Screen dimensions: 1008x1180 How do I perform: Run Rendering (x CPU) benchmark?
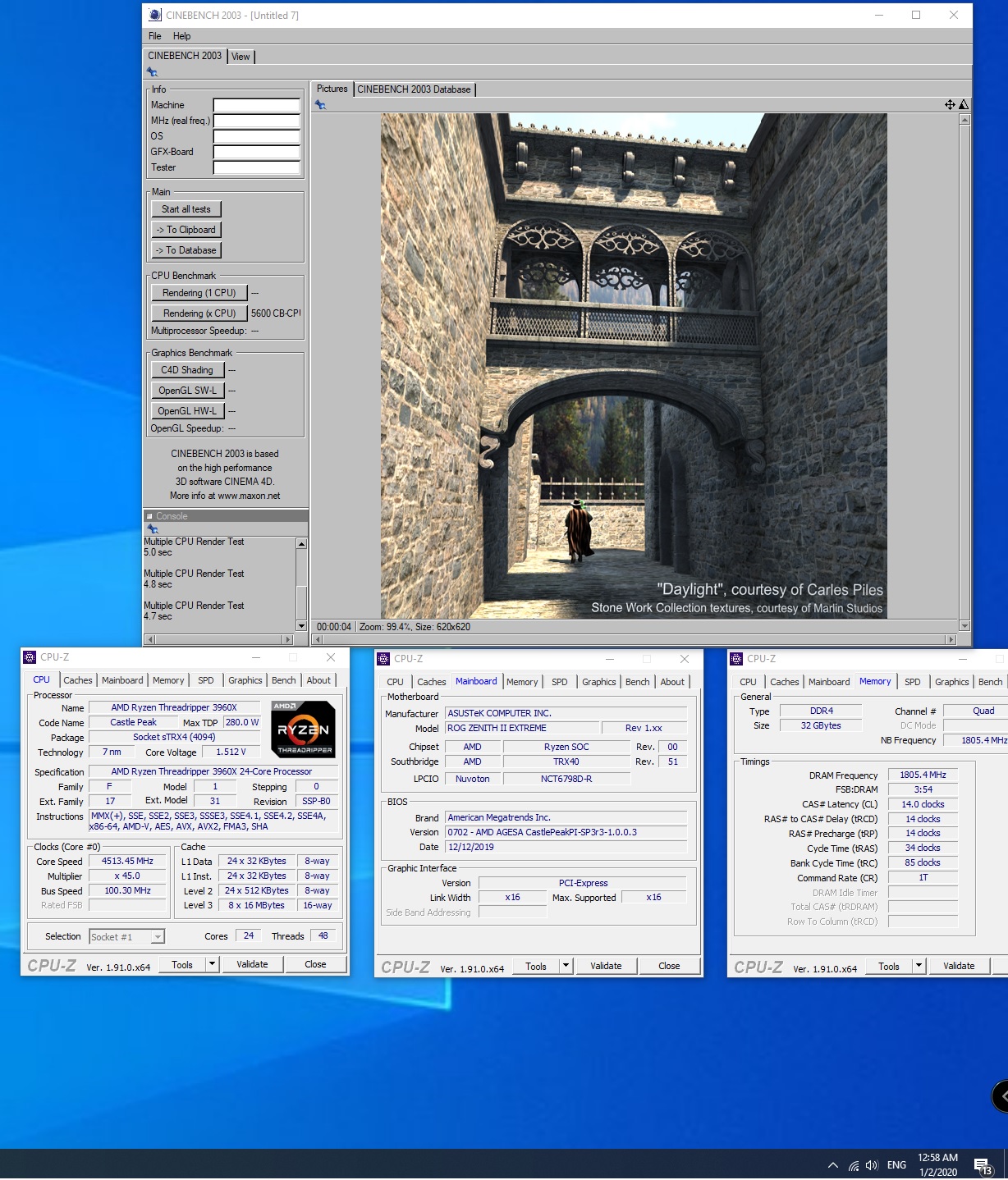199,313
